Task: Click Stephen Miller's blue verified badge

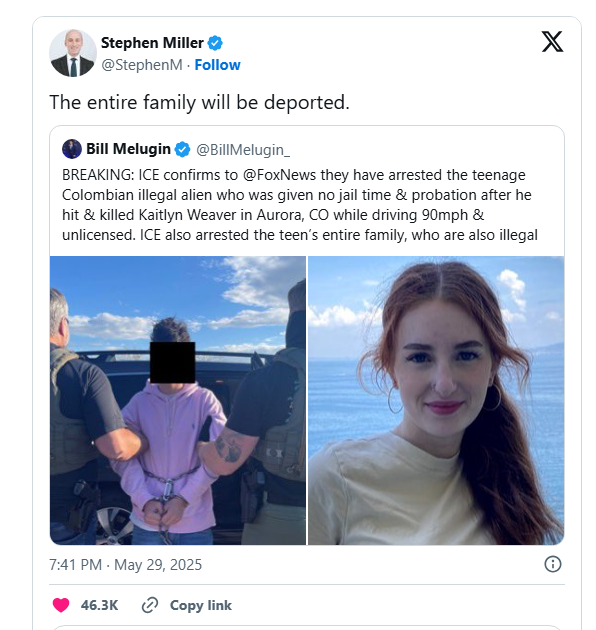Action: [215, 43]
